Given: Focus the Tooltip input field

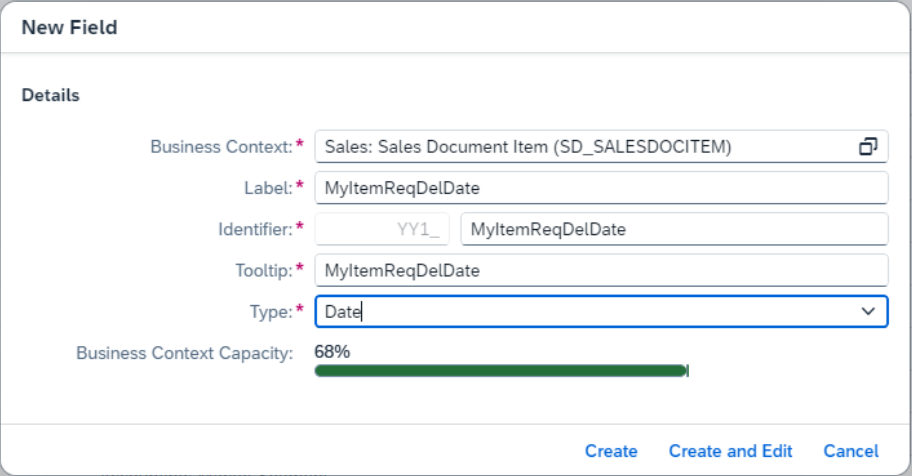Looking at the screenshot, I should (x=601, y=271).
